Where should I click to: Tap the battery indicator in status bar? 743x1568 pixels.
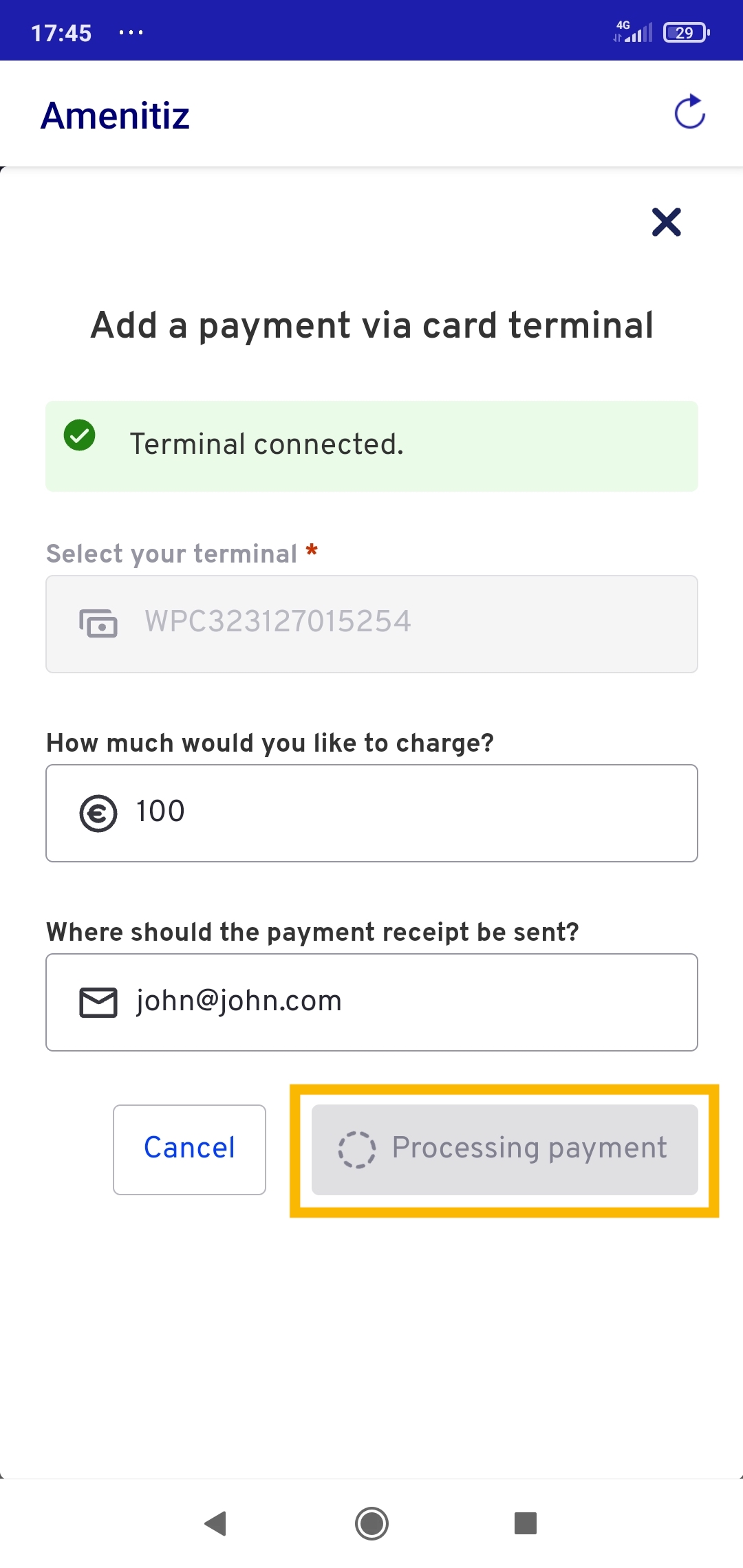click(x=686, y=32)
